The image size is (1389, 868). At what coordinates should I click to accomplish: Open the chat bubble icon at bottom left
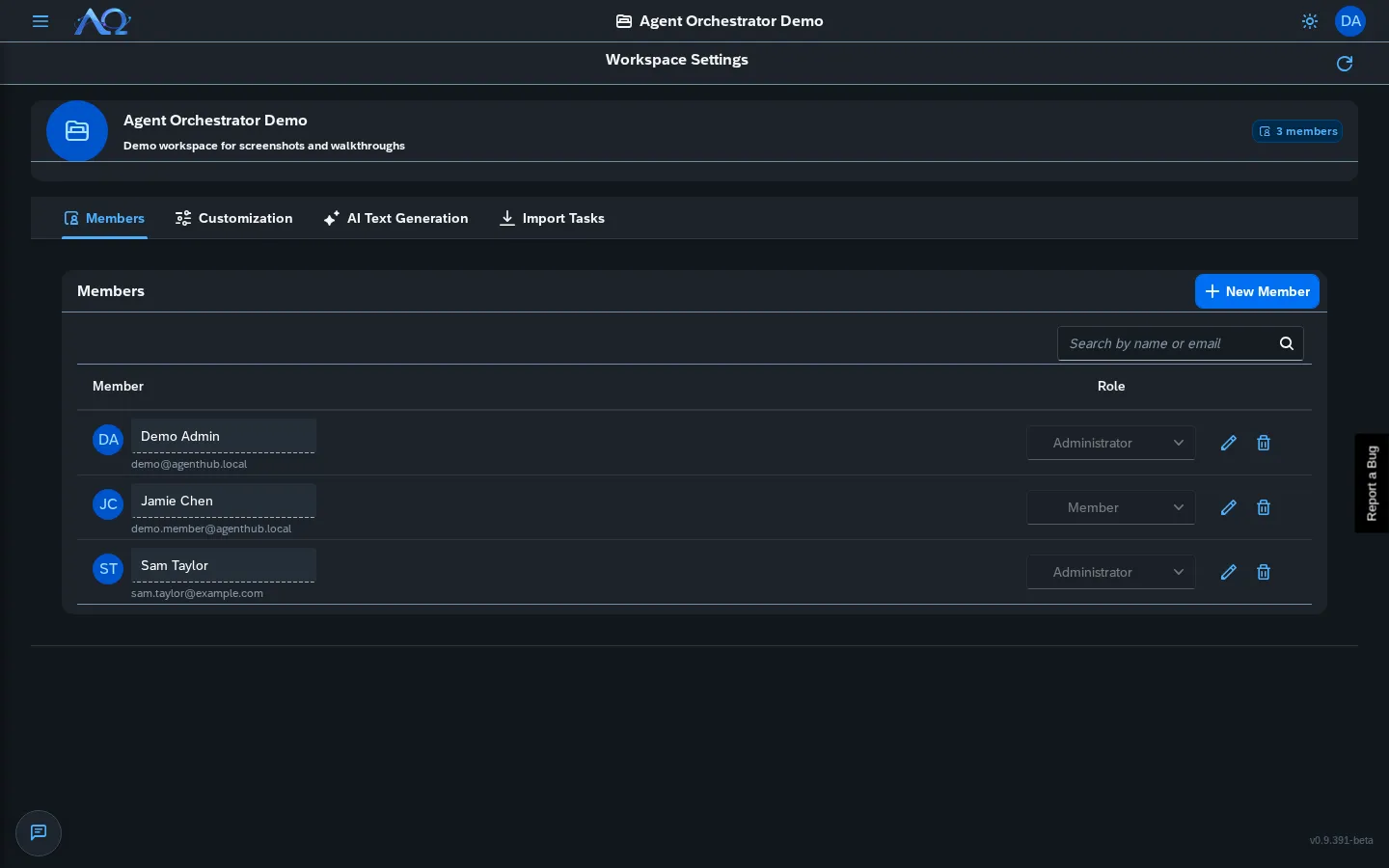click(39, 833)
